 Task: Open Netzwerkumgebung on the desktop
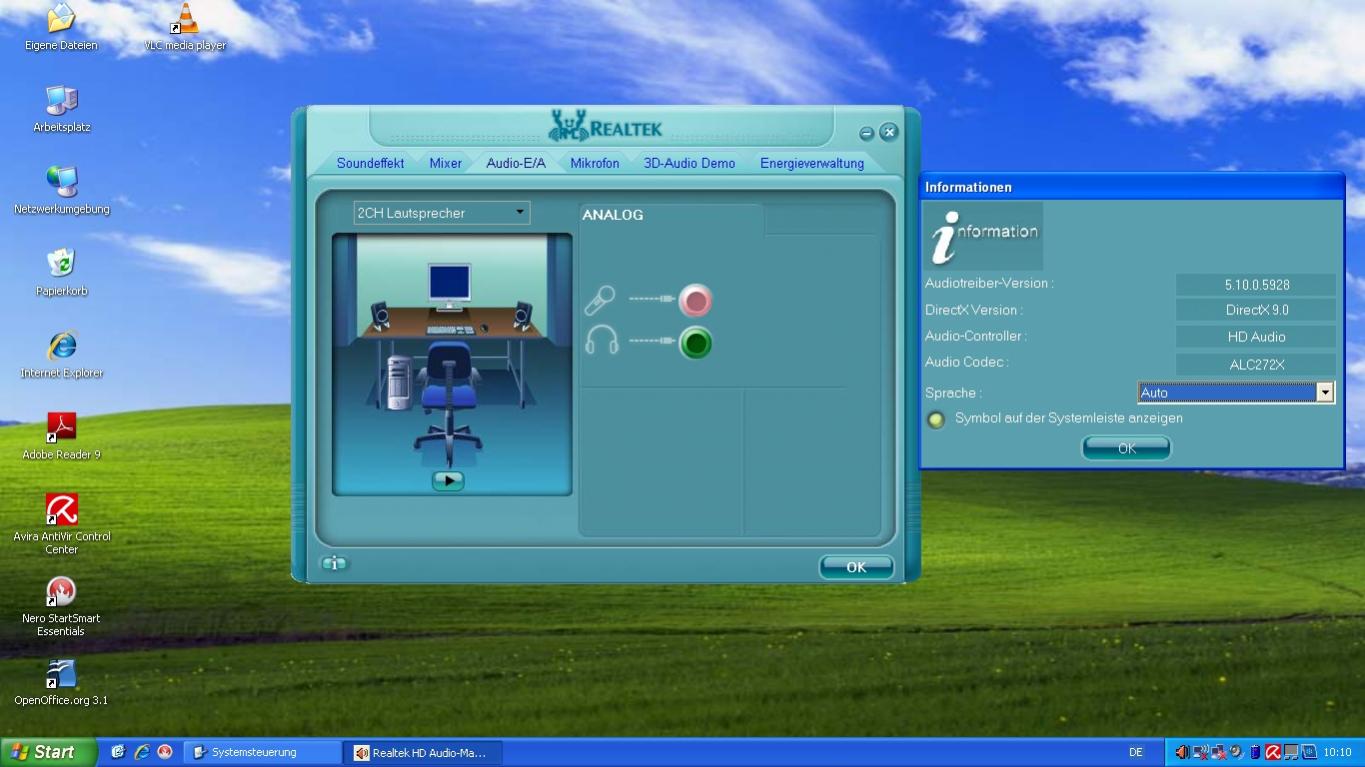(x=62, y=191)
